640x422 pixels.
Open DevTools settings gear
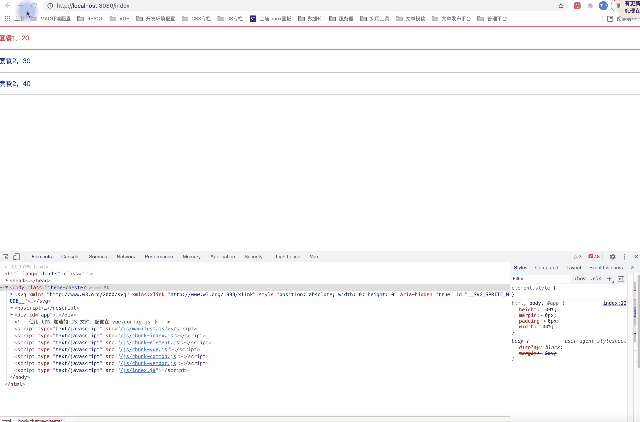612,257
